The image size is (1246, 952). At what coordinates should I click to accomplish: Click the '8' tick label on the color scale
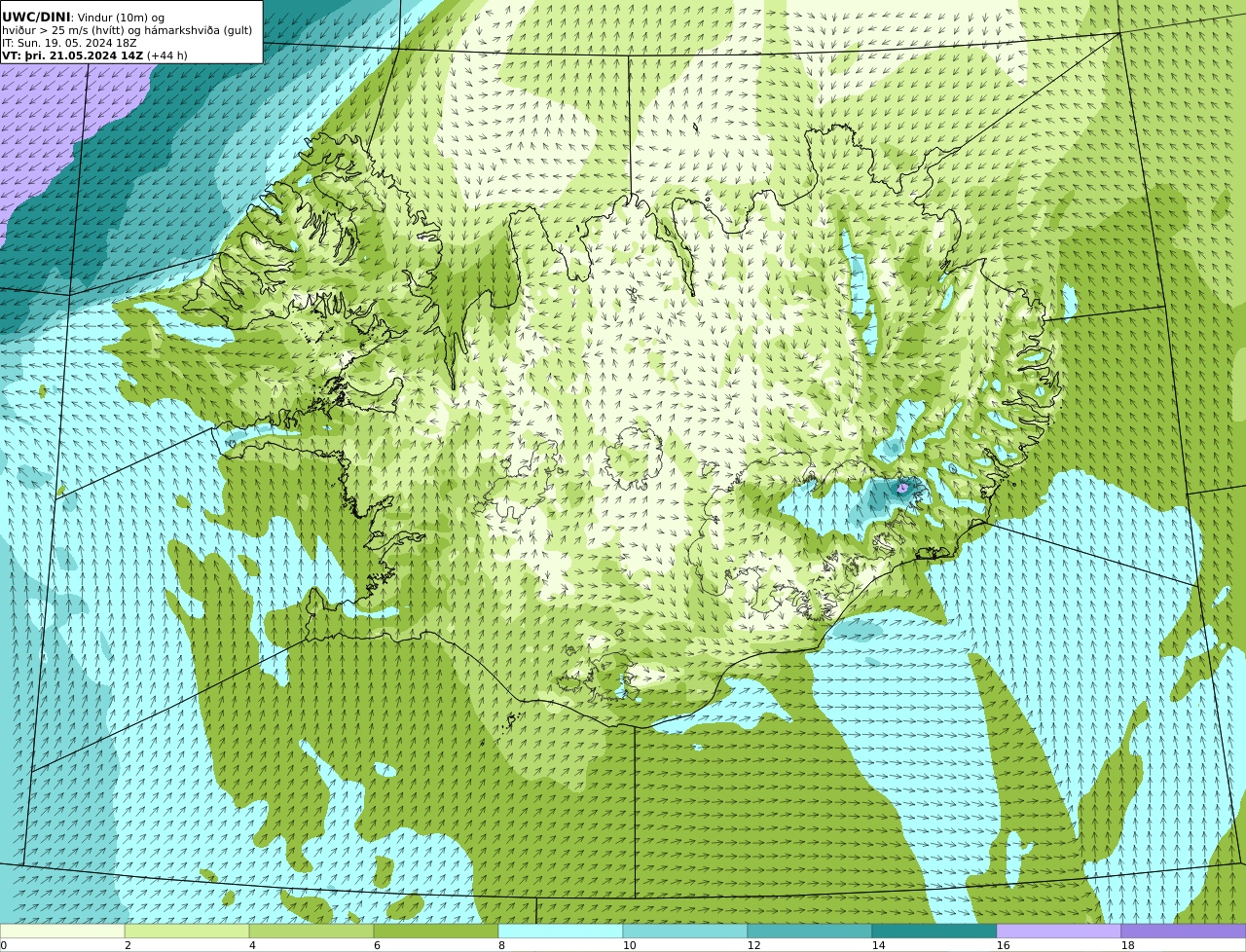[x=501, y=945]
